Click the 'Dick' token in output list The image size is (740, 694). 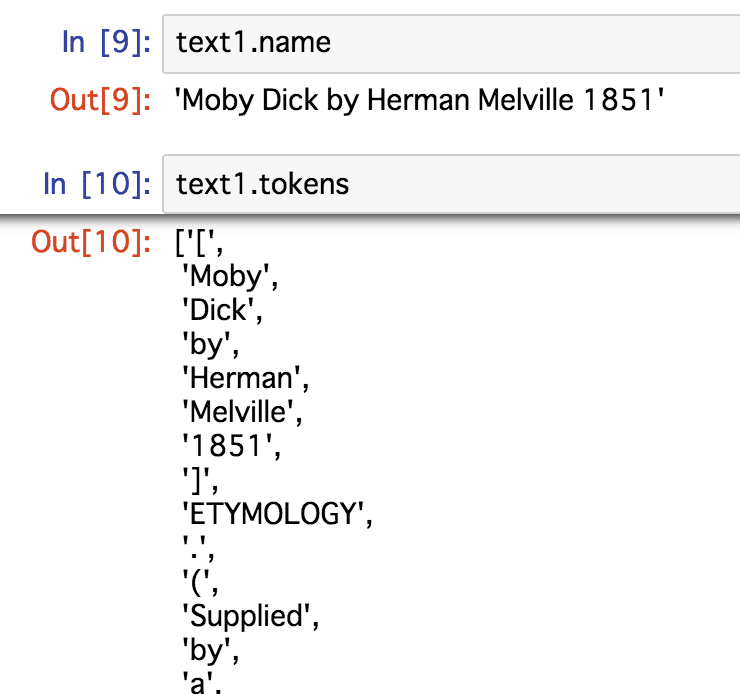tap(222, 310)
